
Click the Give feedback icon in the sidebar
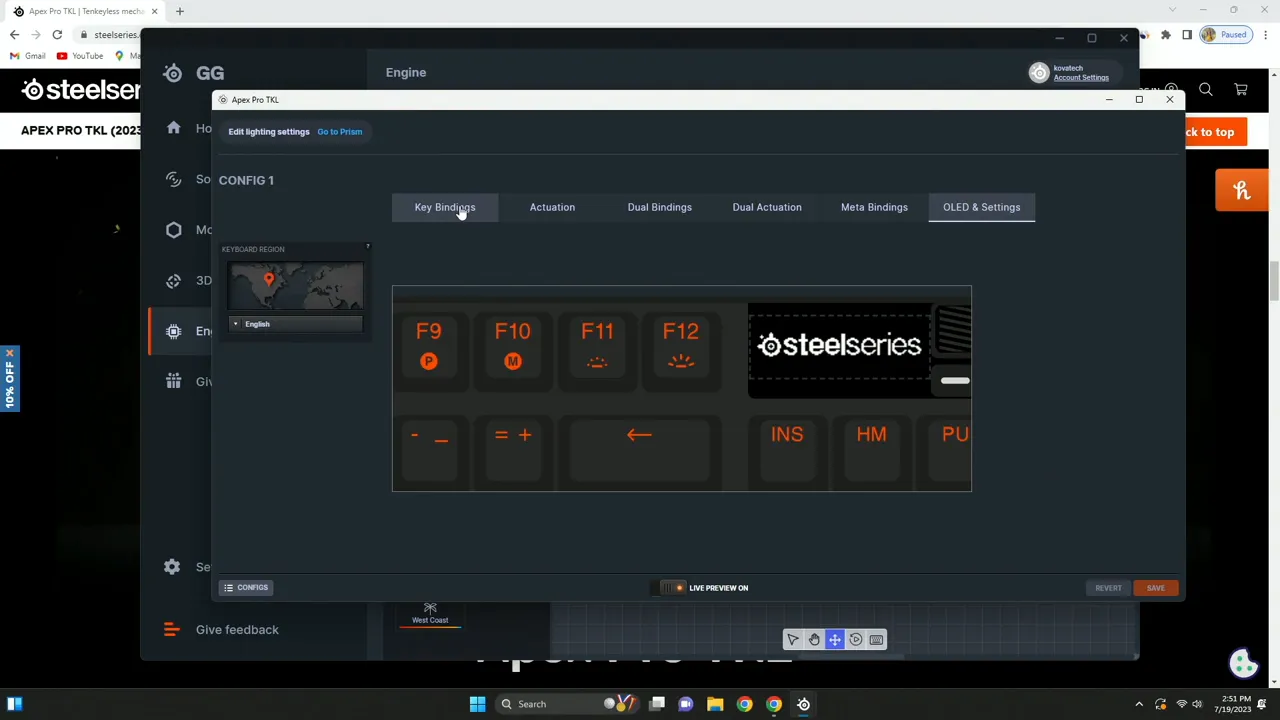point(170,629)
